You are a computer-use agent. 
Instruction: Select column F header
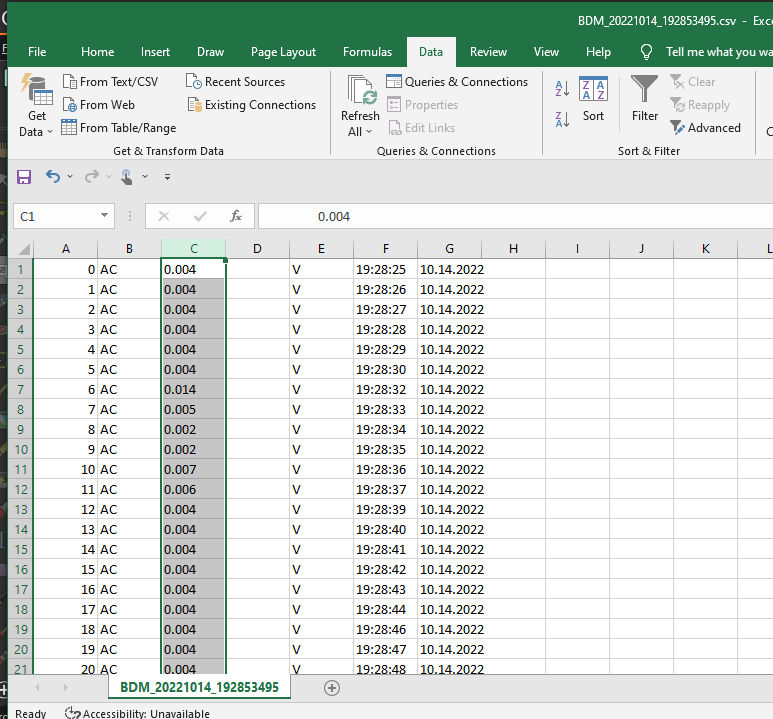(x=386, y=249)
